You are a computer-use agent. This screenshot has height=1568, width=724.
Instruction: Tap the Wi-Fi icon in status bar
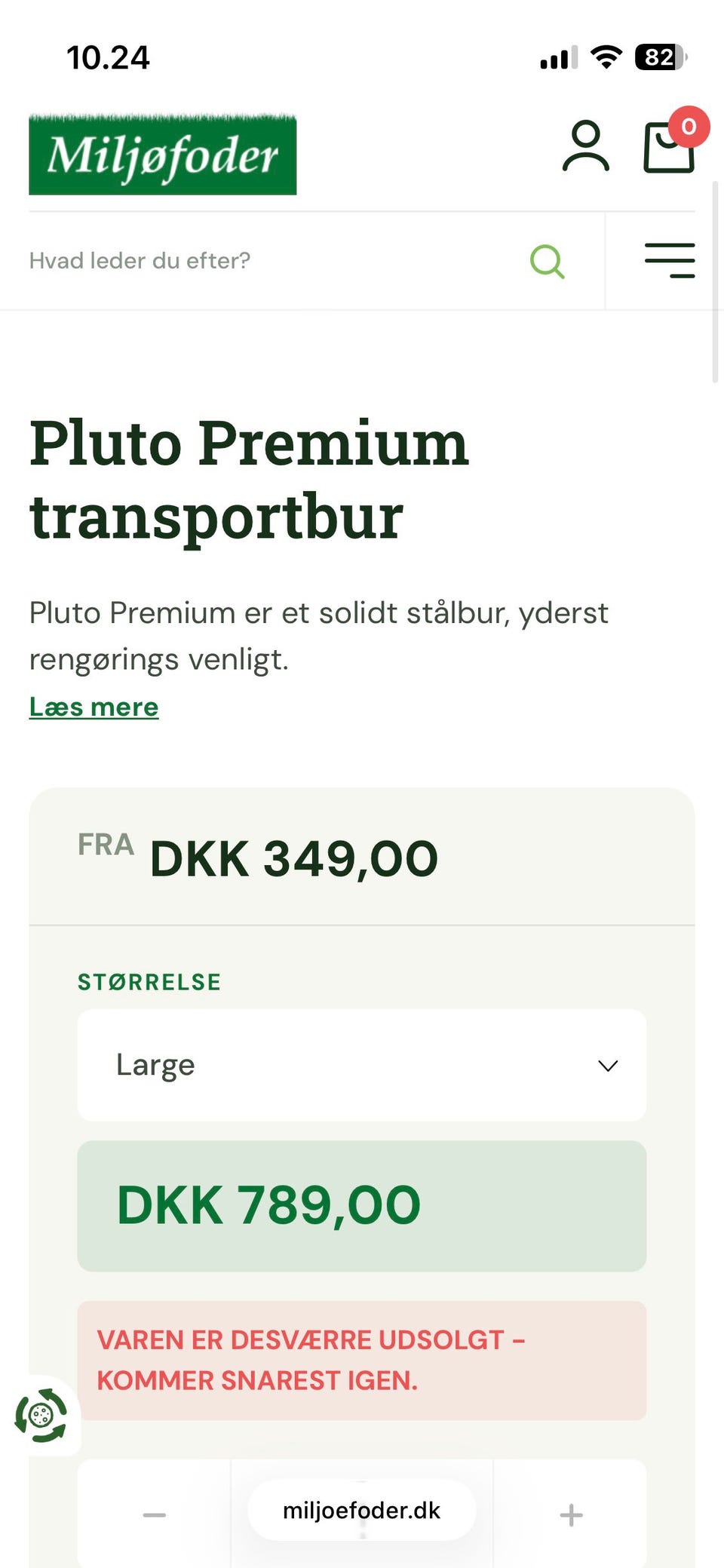(606, 57)
